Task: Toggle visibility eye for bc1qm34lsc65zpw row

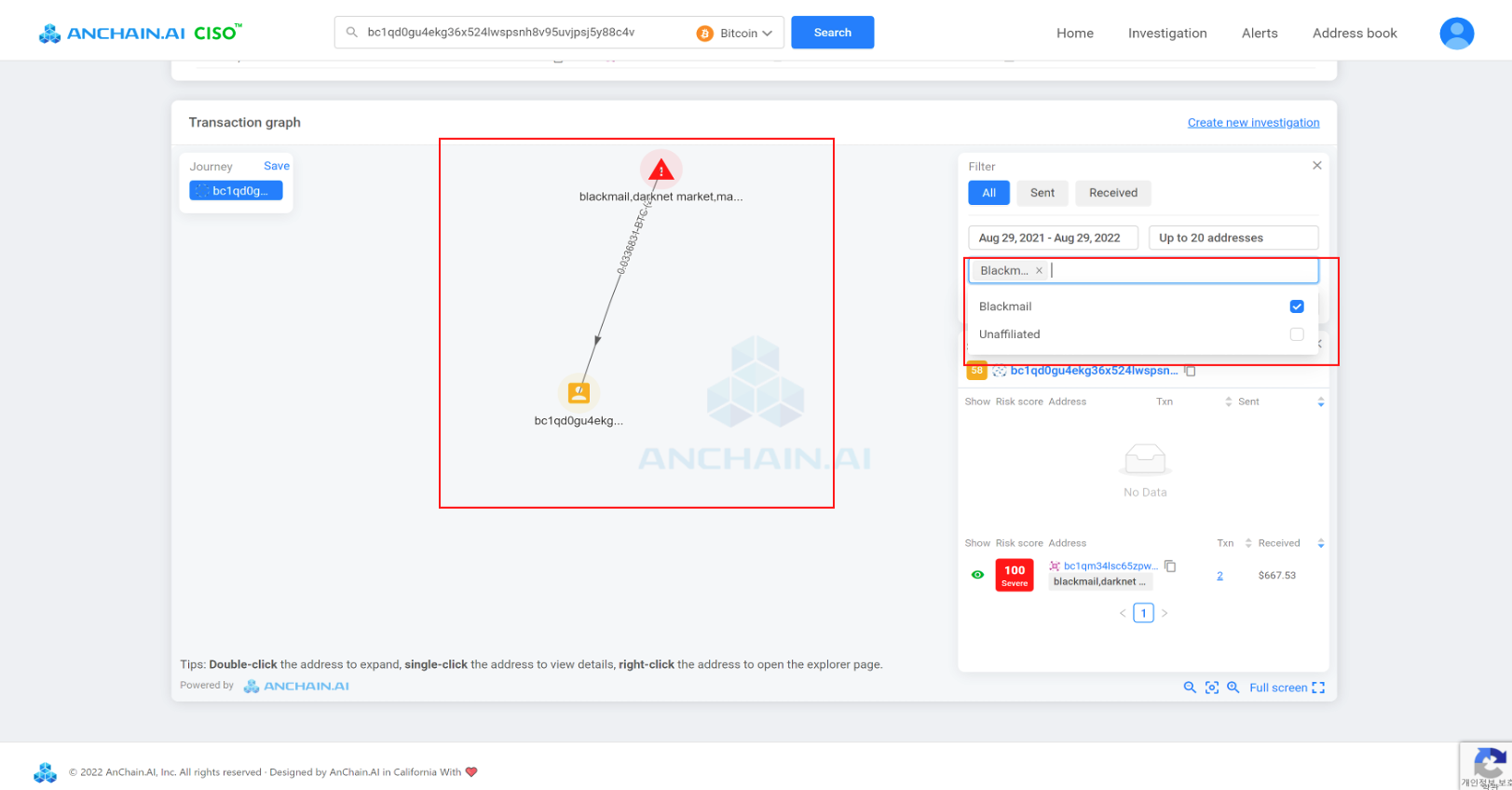Action: 977,575
